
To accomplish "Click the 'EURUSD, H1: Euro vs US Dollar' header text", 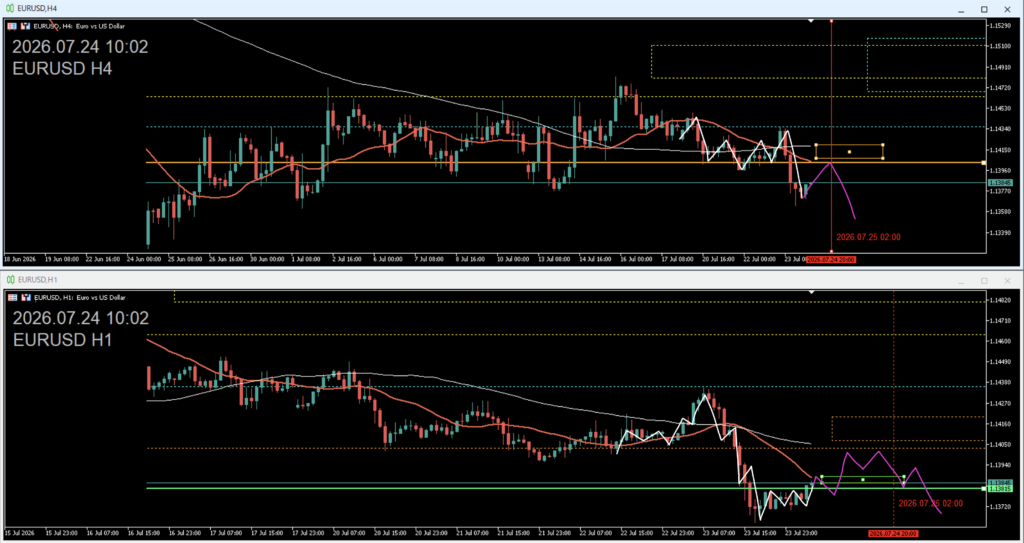I will pyautogui.click(x=80, y=297).
